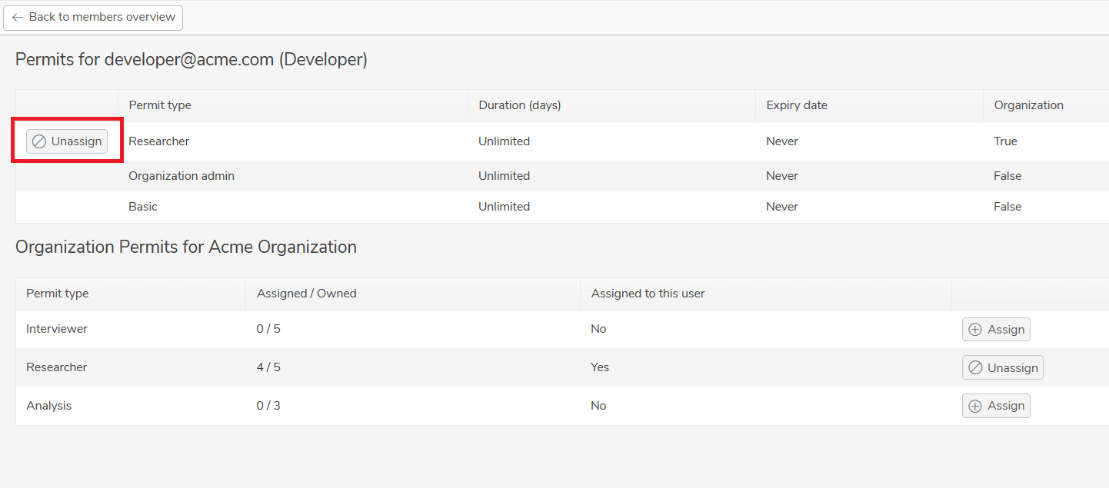Click the back arrow icon at top
Screen dimensions: 1109x488
click(18, 18)
